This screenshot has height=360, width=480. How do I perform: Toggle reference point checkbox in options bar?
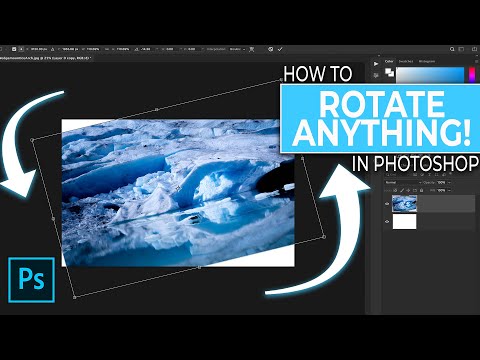pos(14,49)
